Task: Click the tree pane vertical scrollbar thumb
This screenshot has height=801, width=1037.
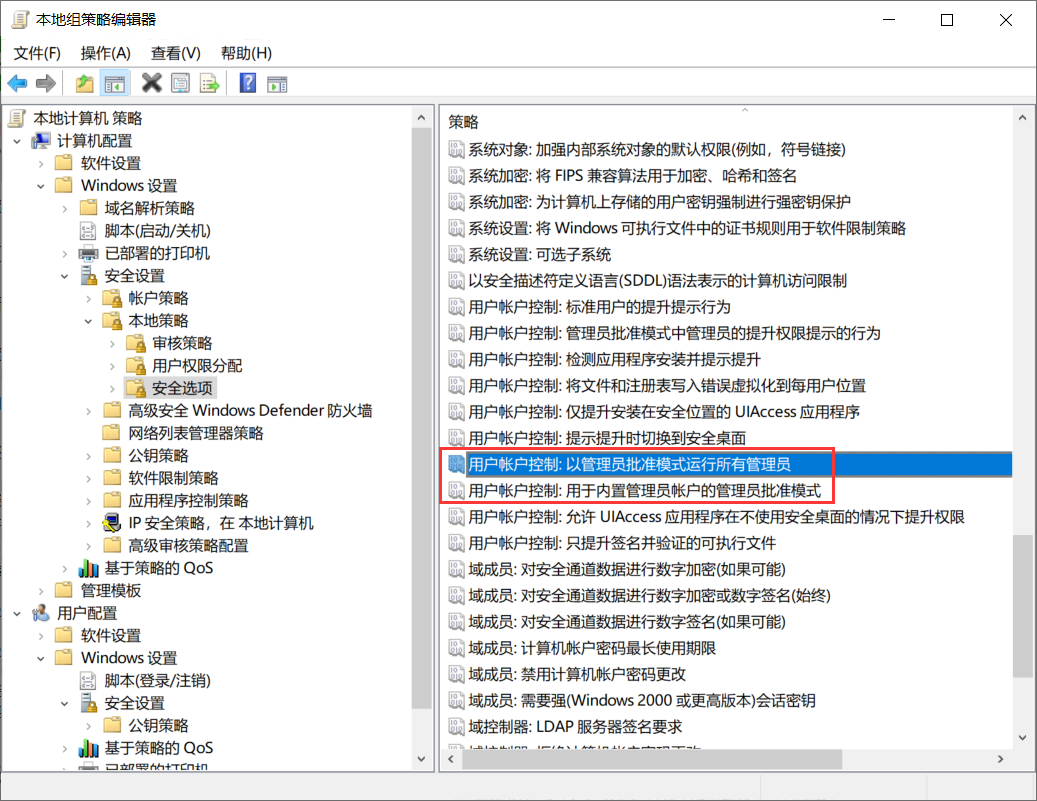Action: (x=421, y=418)
